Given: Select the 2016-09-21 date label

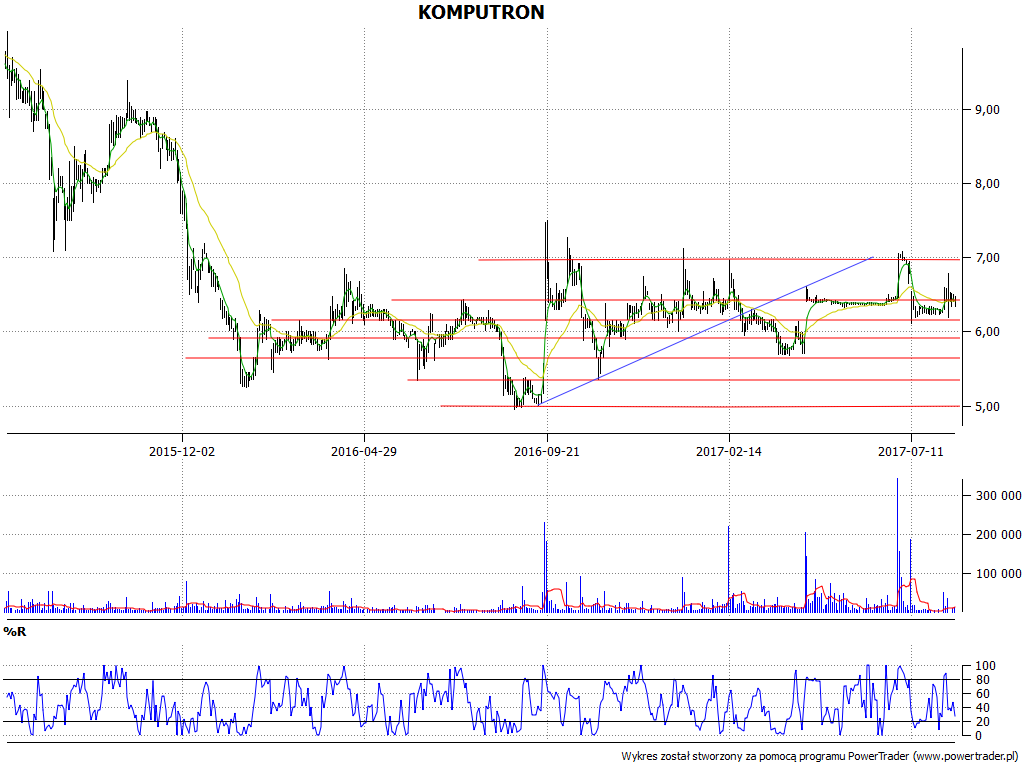Looking at the screenshot, I should 547,451.
